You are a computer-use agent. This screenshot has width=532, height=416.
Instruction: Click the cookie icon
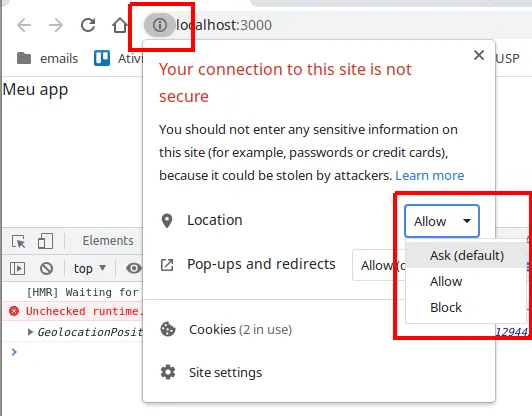click(x=168, y=329)
